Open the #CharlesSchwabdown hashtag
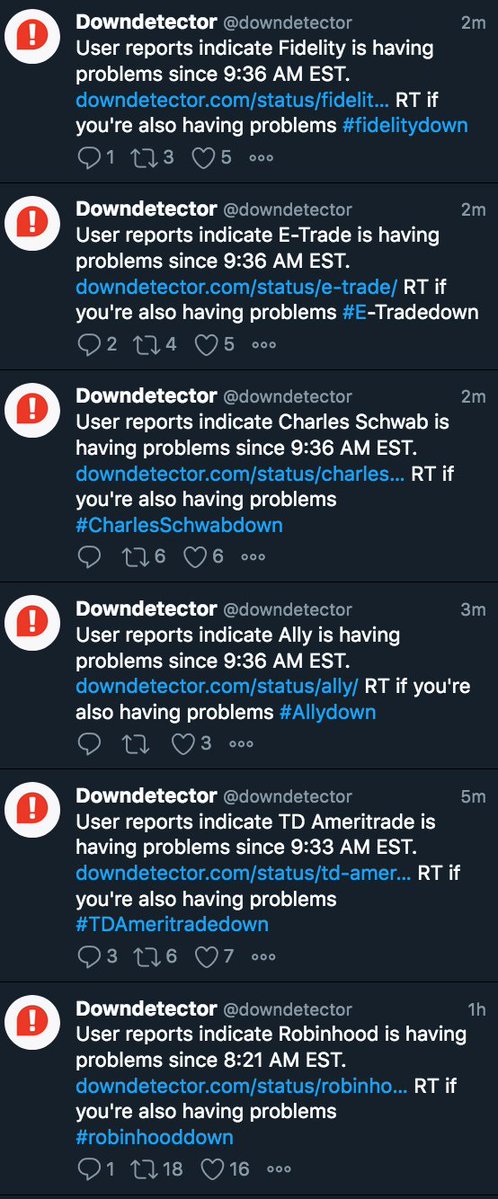This screenshot has width=498, height=1199. pyautogui.click(x=179, y=525)
